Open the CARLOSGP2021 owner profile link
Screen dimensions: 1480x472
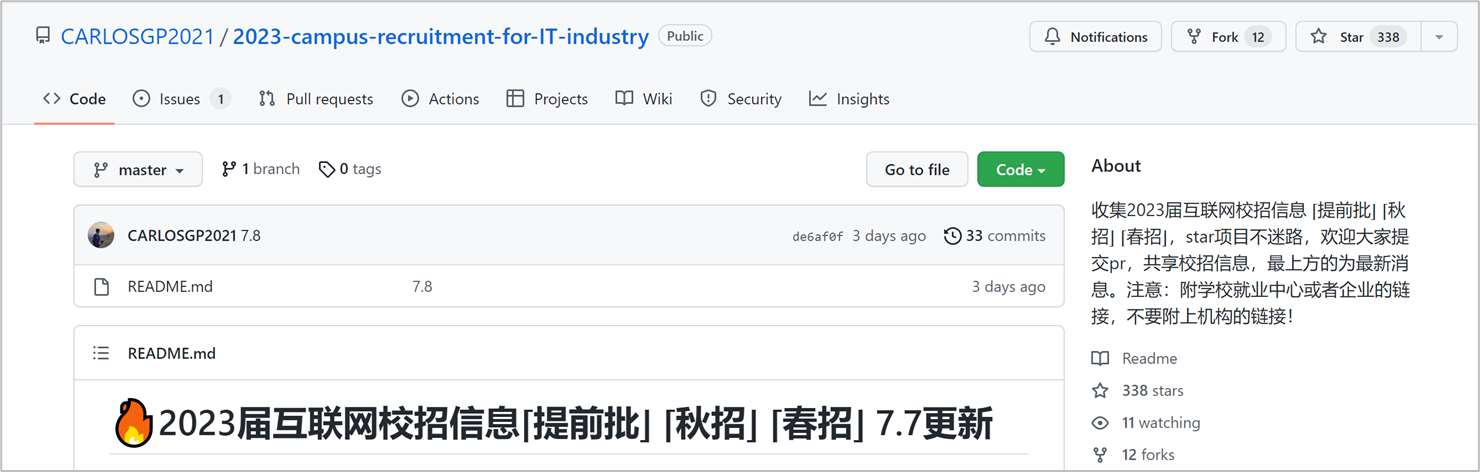click(x=138, y=36)
